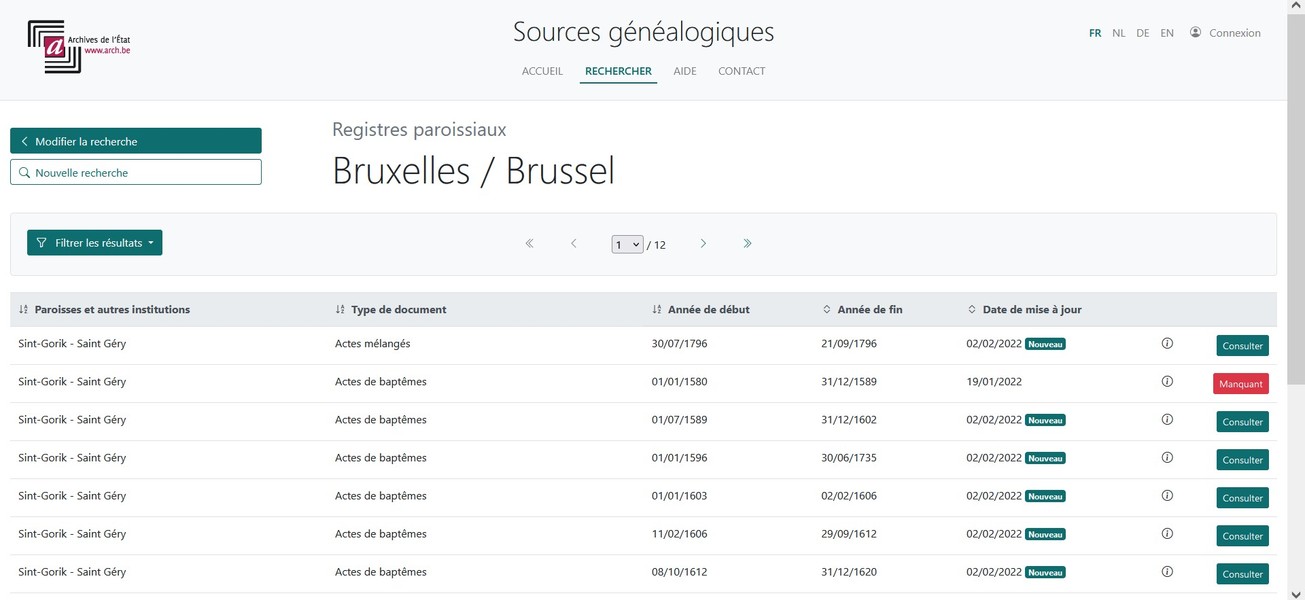
Task: Open Filtrer les résultats dropdown
Action: point(94,243)
